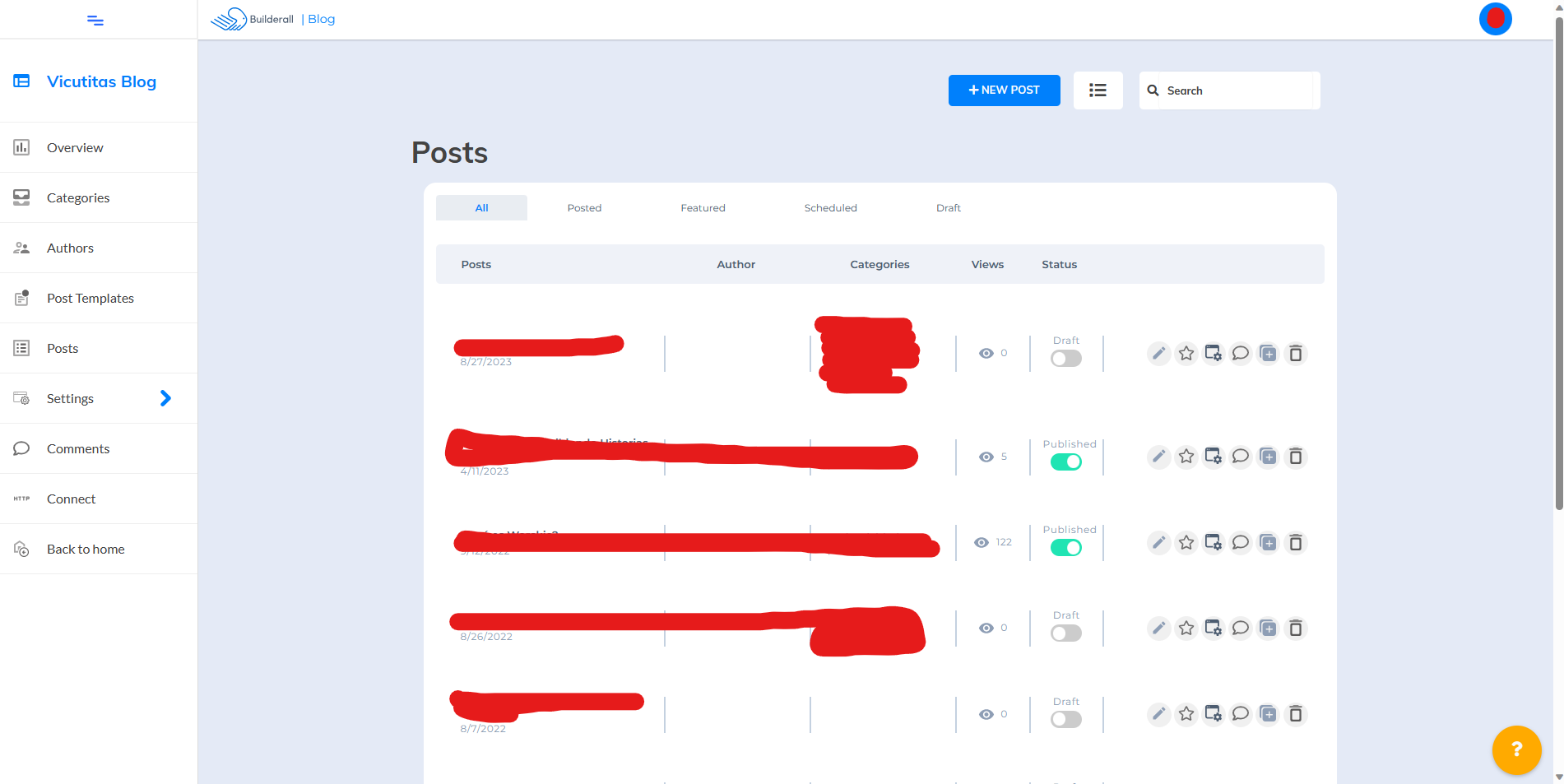Delete the 8/7/2022 post with the trash icon
The height and width of the screenshot is (784, 1564).
coord(1295,714)
